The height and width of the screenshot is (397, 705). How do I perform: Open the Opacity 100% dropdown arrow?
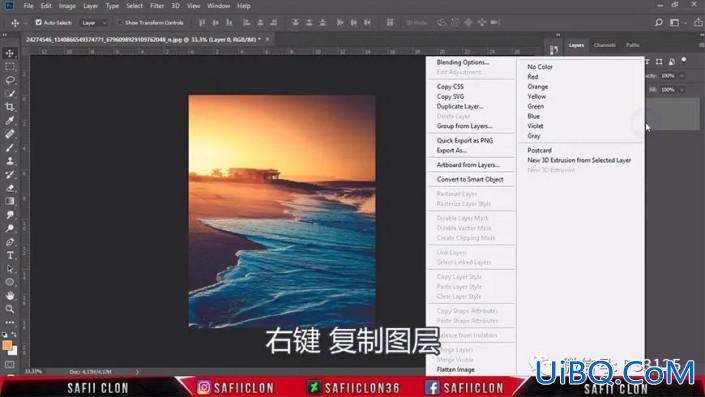tap(682, 76)
